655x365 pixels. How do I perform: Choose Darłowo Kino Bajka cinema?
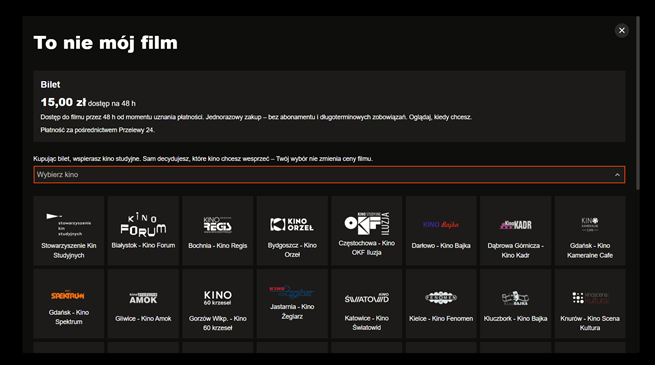(x=441, y=231)
